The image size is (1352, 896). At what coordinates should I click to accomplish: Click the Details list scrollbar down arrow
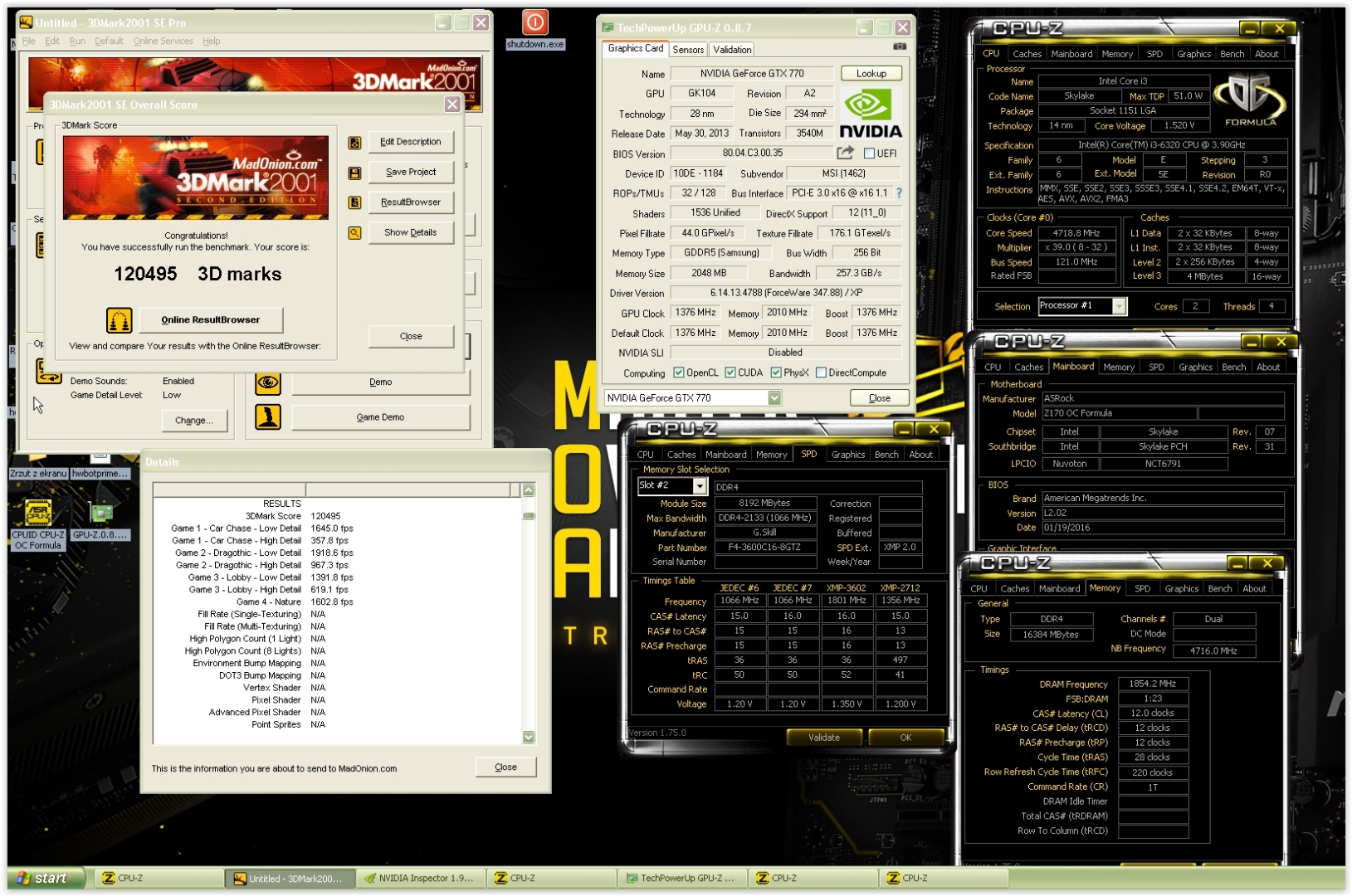coord(529,738)
